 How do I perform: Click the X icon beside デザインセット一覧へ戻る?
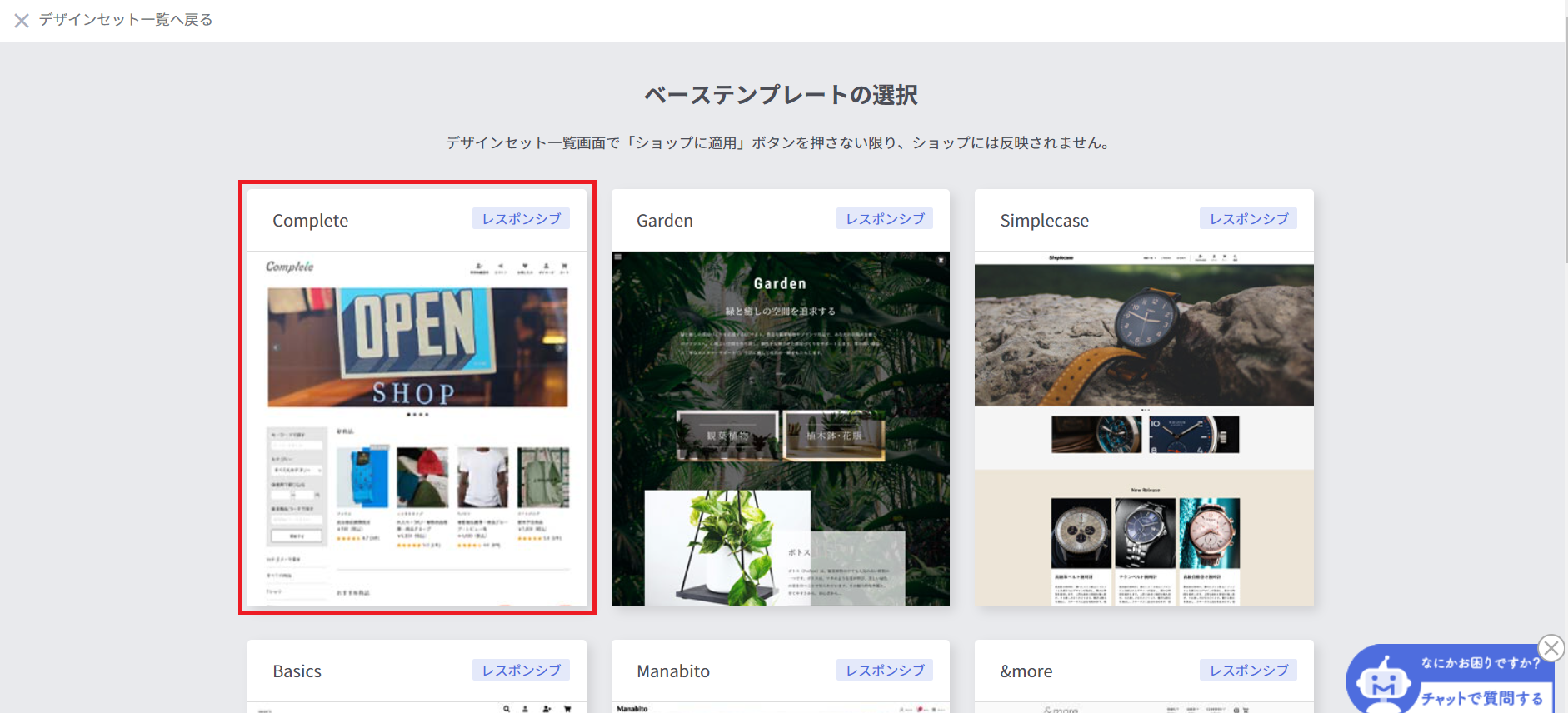pos(22,21)
